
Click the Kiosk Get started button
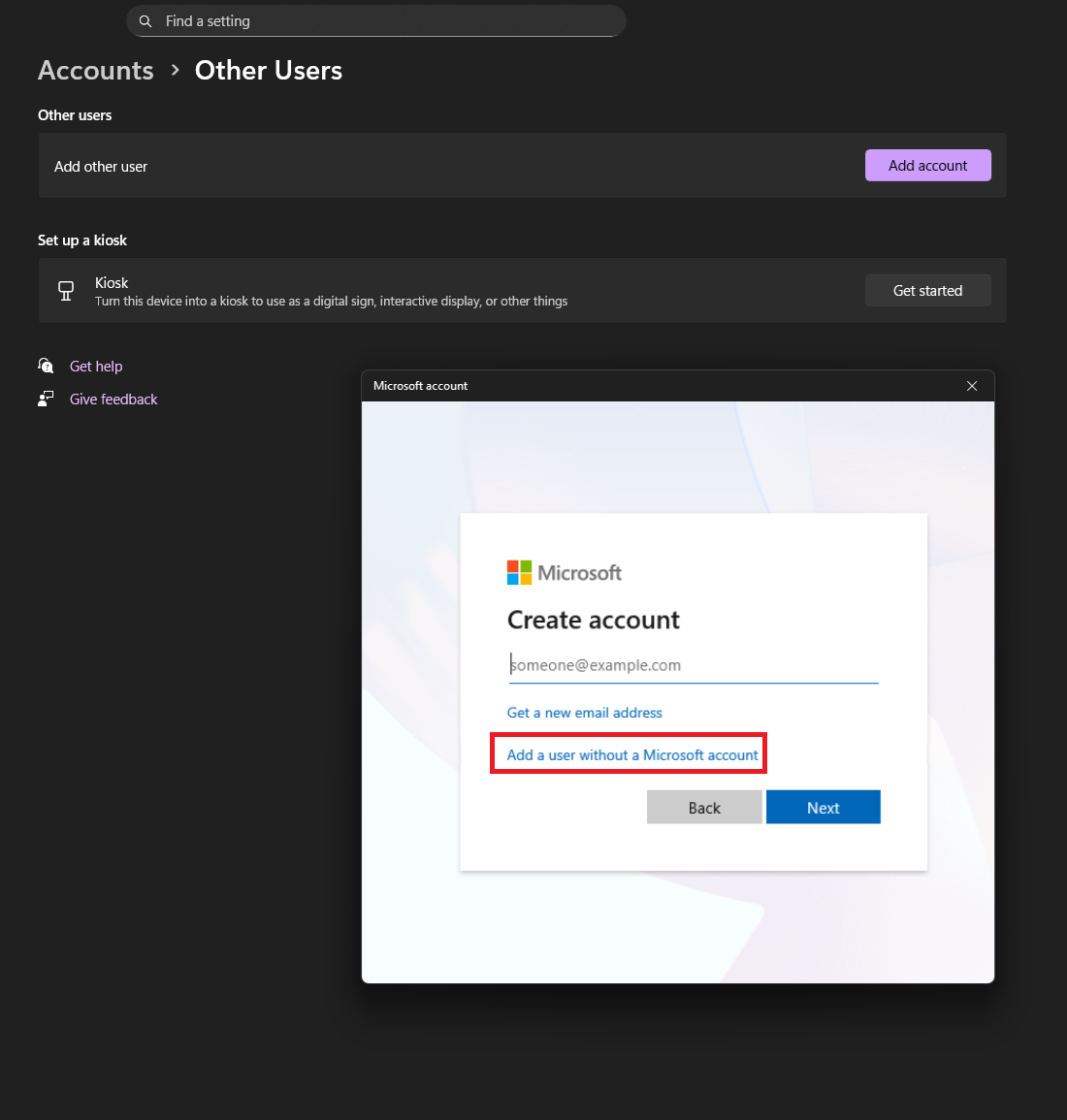pyautogui.click(x=927, y=291)
